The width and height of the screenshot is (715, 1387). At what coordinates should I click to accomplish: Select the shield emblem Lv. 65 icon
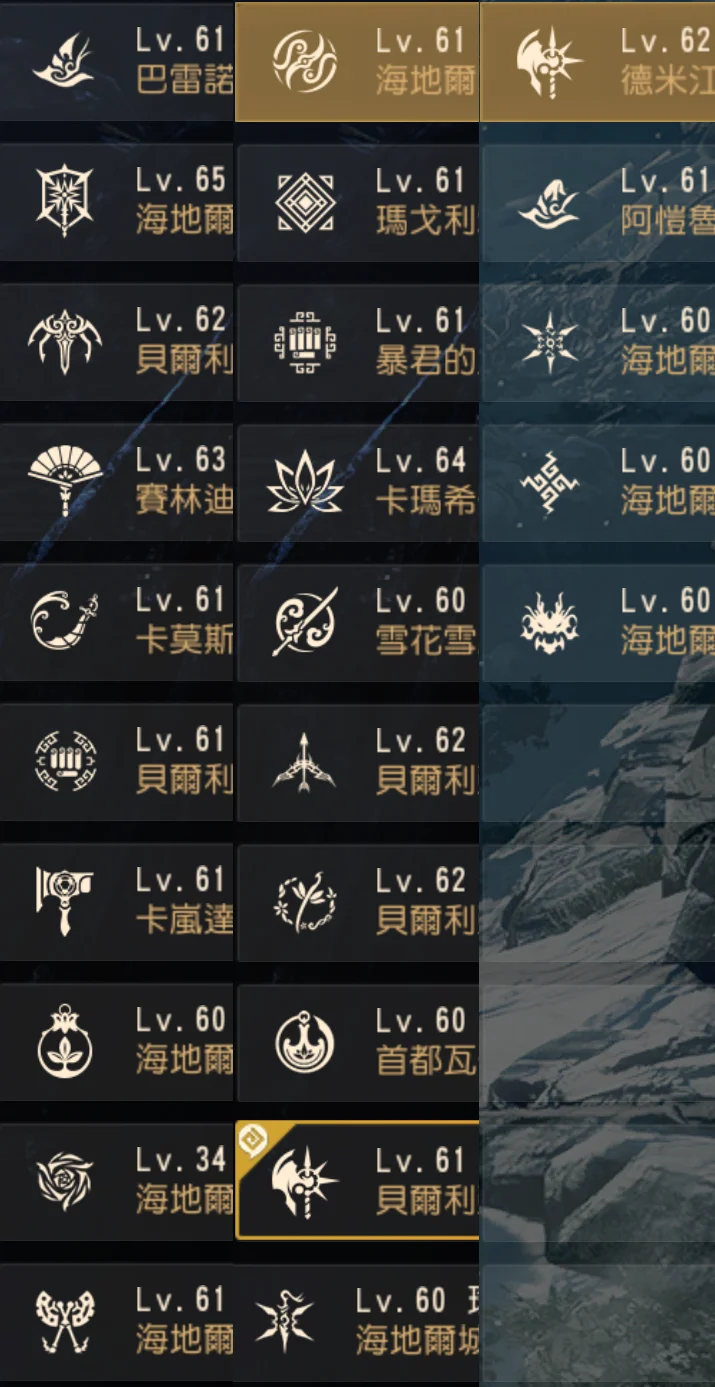pos(65,201)
